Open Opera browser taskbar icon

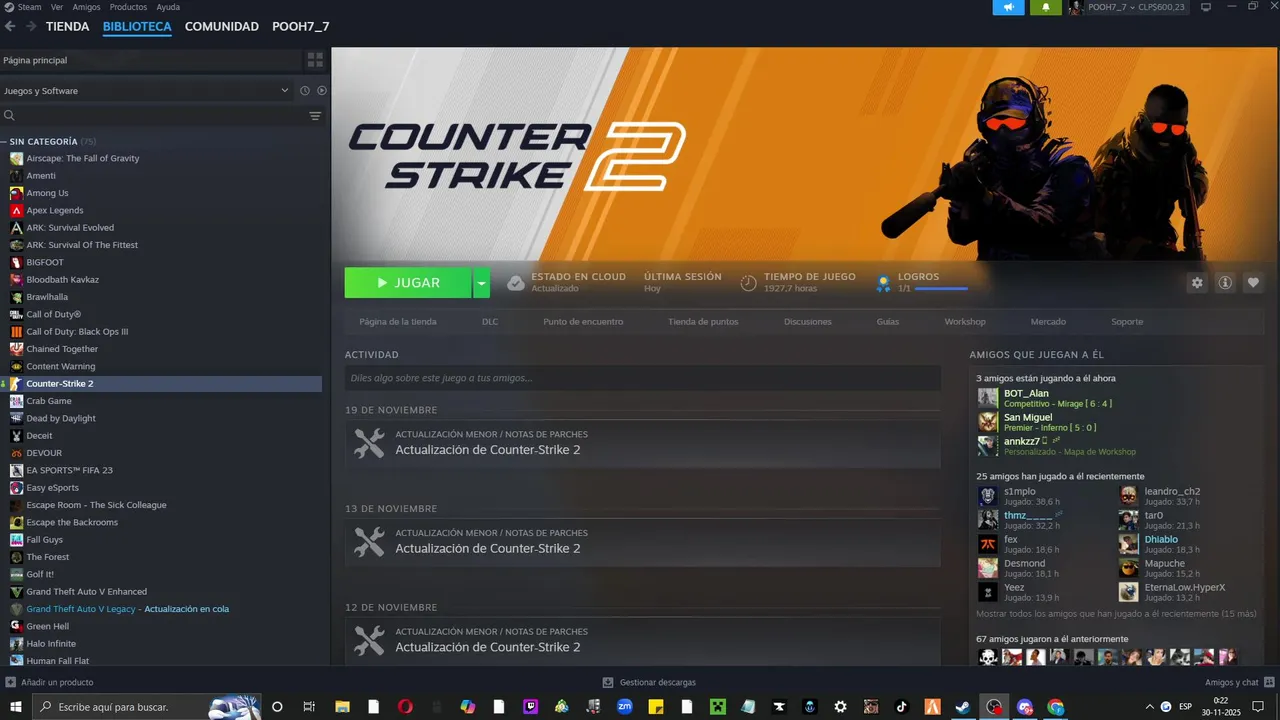(405, 707)
